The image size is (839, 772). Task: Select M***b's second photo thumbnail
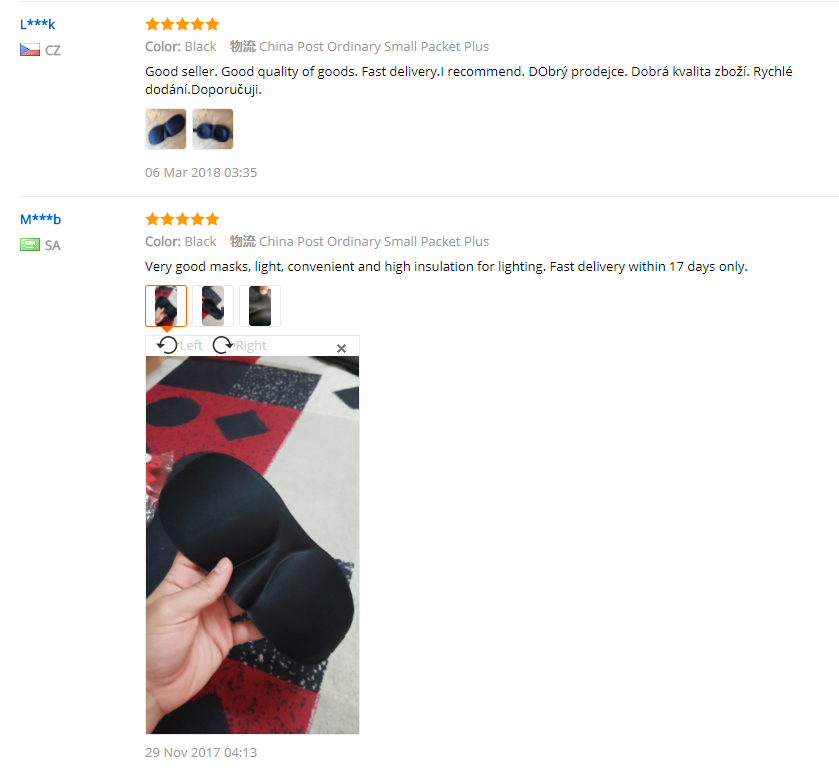[213, 306]
